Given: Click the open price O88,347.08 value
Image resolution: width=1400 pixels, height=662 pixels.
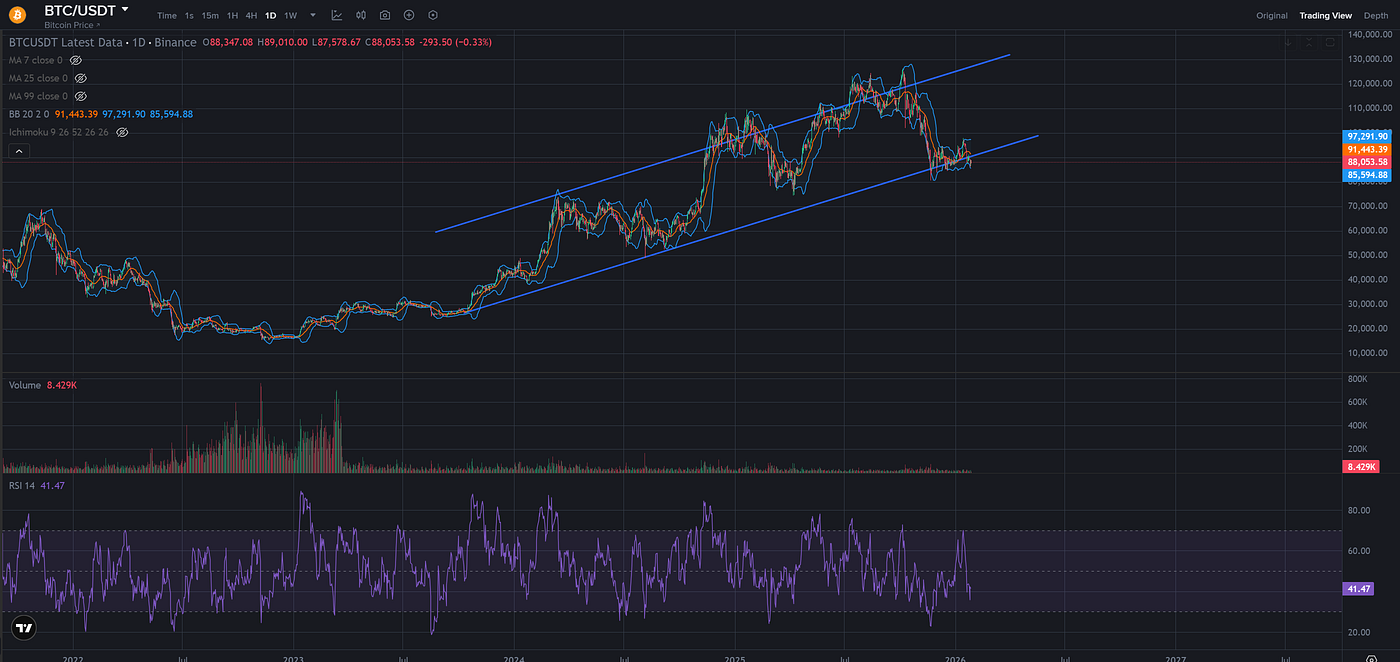Looking at the screenshot, I should coord(228,42).
